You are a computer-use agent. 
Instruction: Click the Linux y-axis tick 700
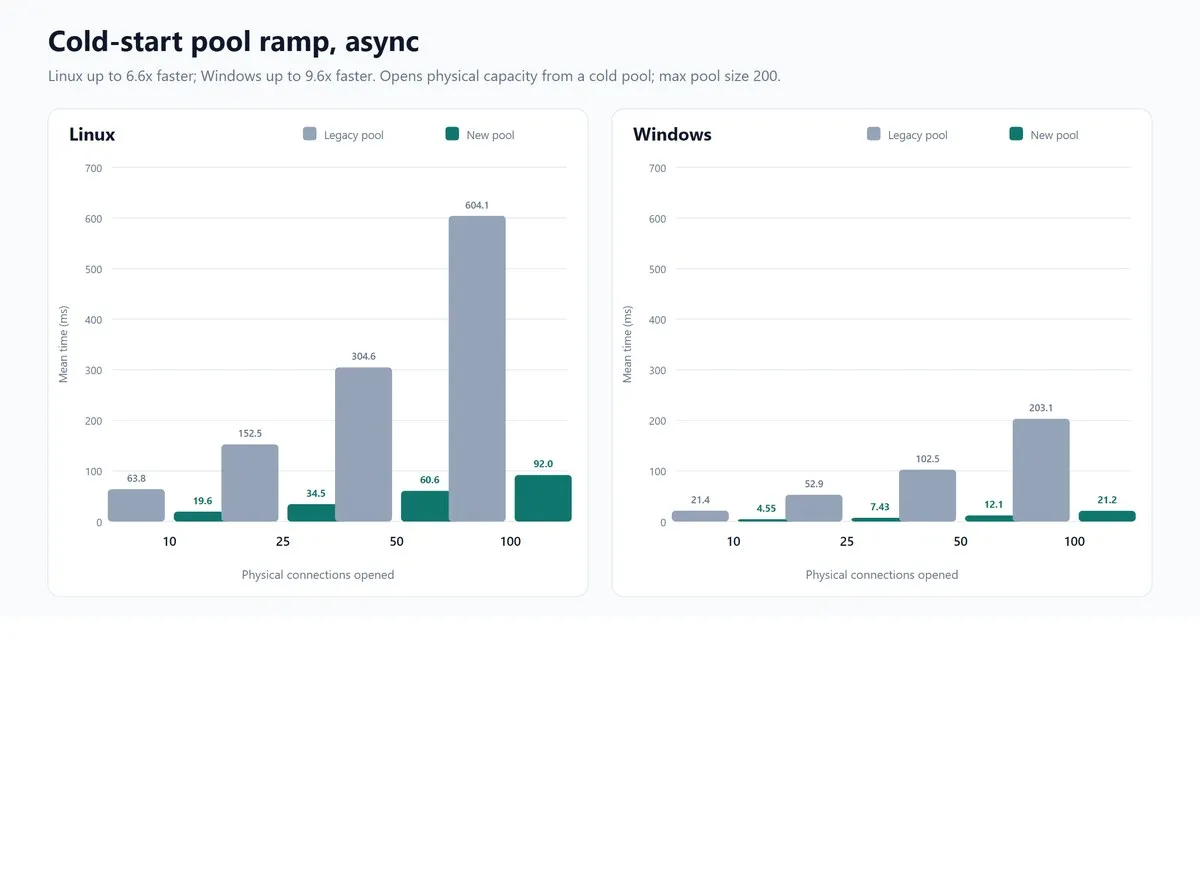click(x=93, y=168)
